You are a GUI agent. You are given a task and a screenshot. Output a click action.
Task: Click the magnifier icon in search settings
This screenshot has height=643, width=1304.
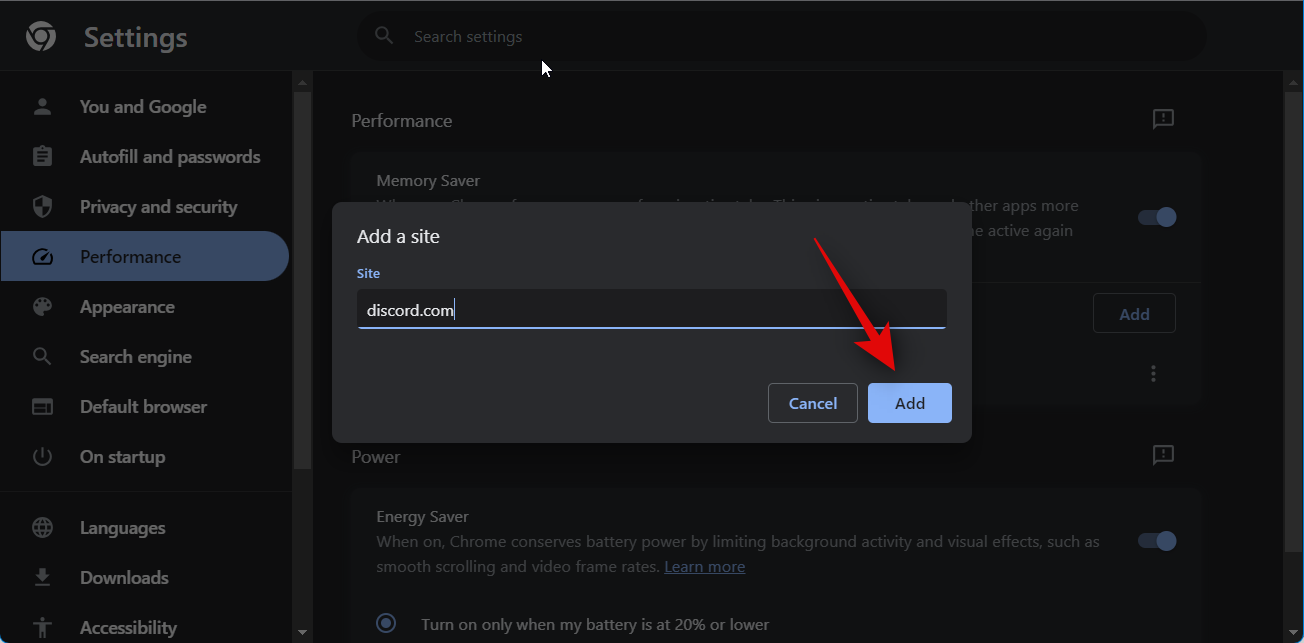coord(384,36)
